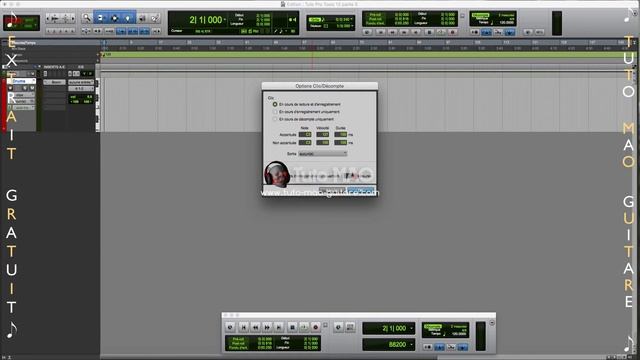This screenshot has width=640, height=360.
Task: Click the unaccented Duration field
Action: click(x=340, y=142)
